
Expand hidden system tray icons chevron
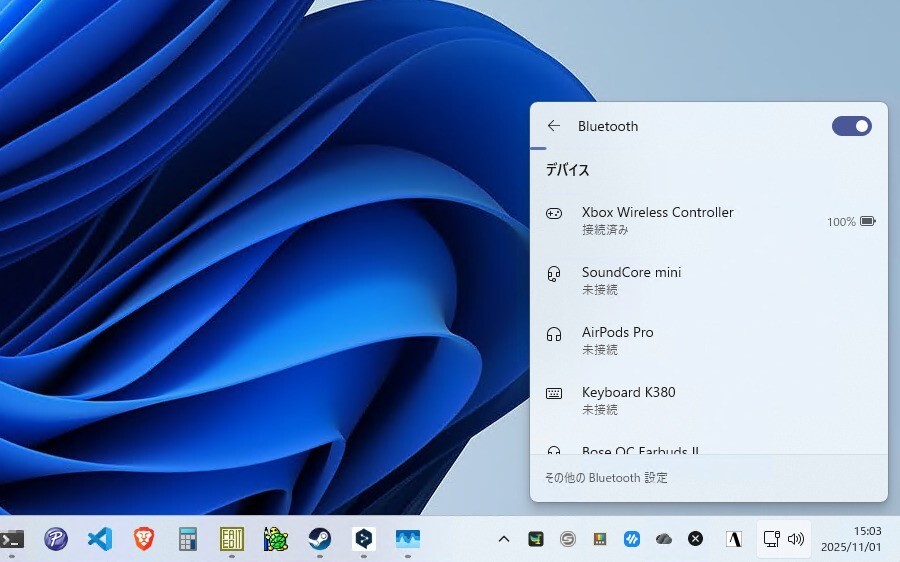[504, 539]
